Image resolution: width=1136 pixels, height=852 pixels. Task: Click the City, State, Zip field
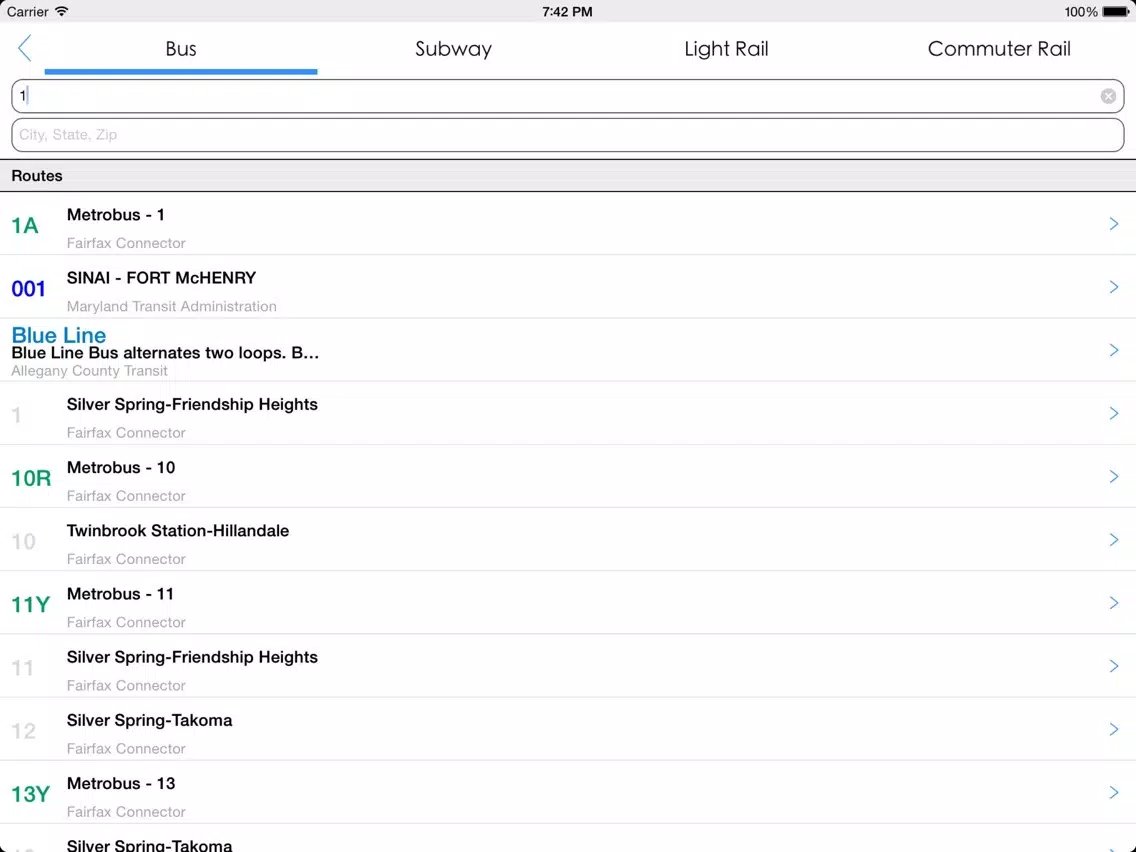click(568, 135)
